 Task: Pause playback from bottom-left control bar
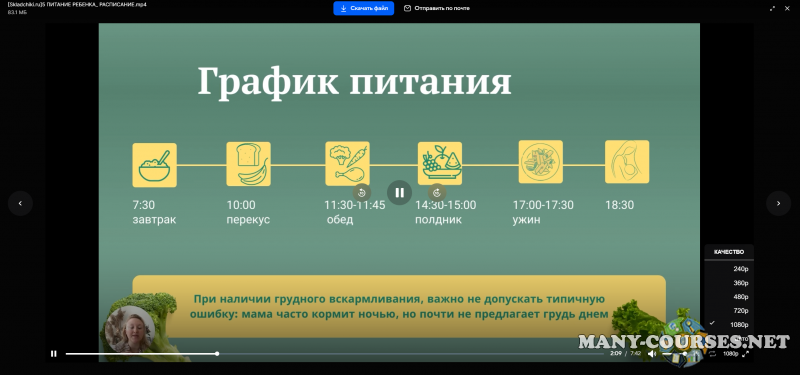pos(54,354)
